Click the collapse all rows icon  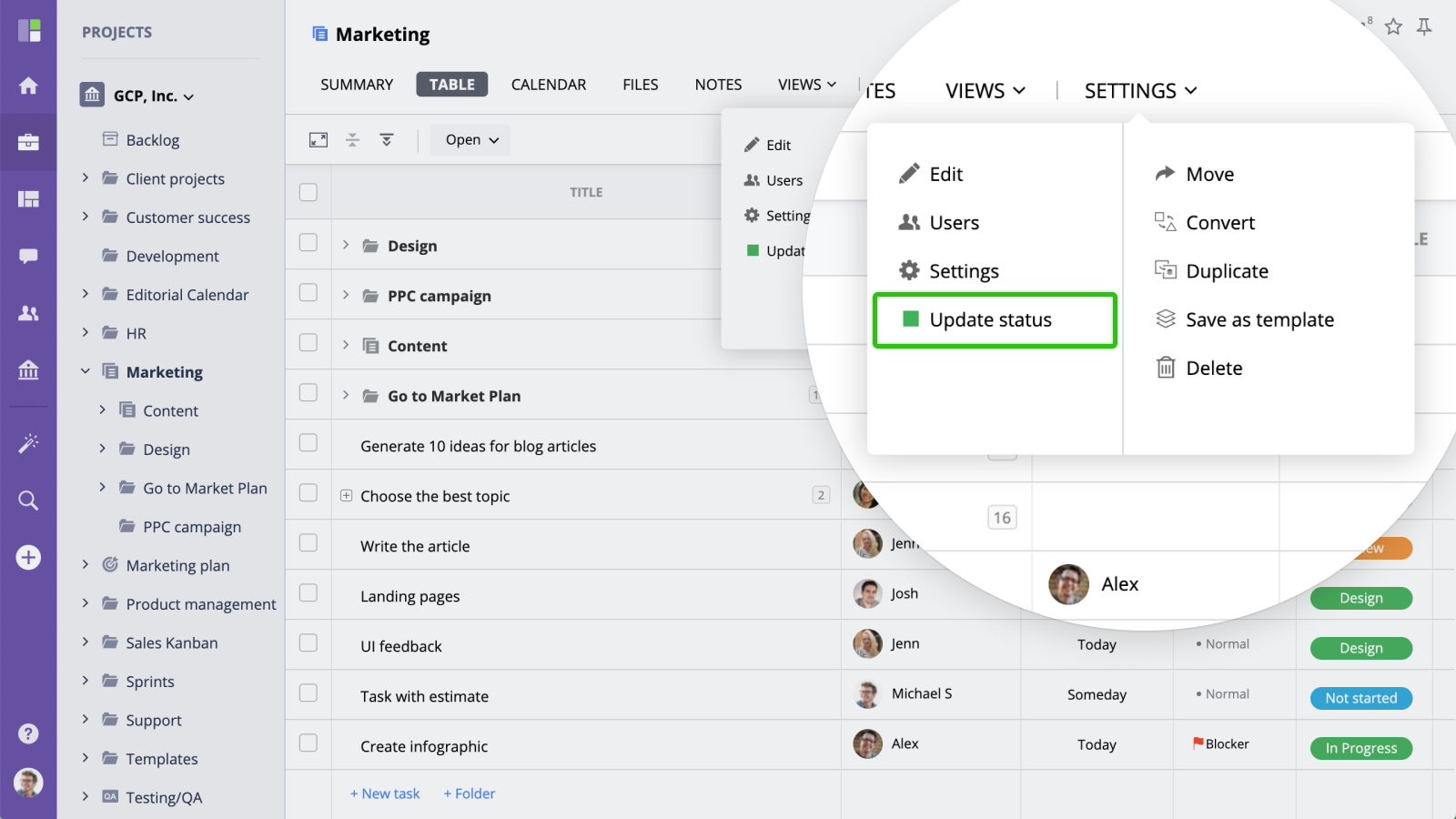(352, 140)
